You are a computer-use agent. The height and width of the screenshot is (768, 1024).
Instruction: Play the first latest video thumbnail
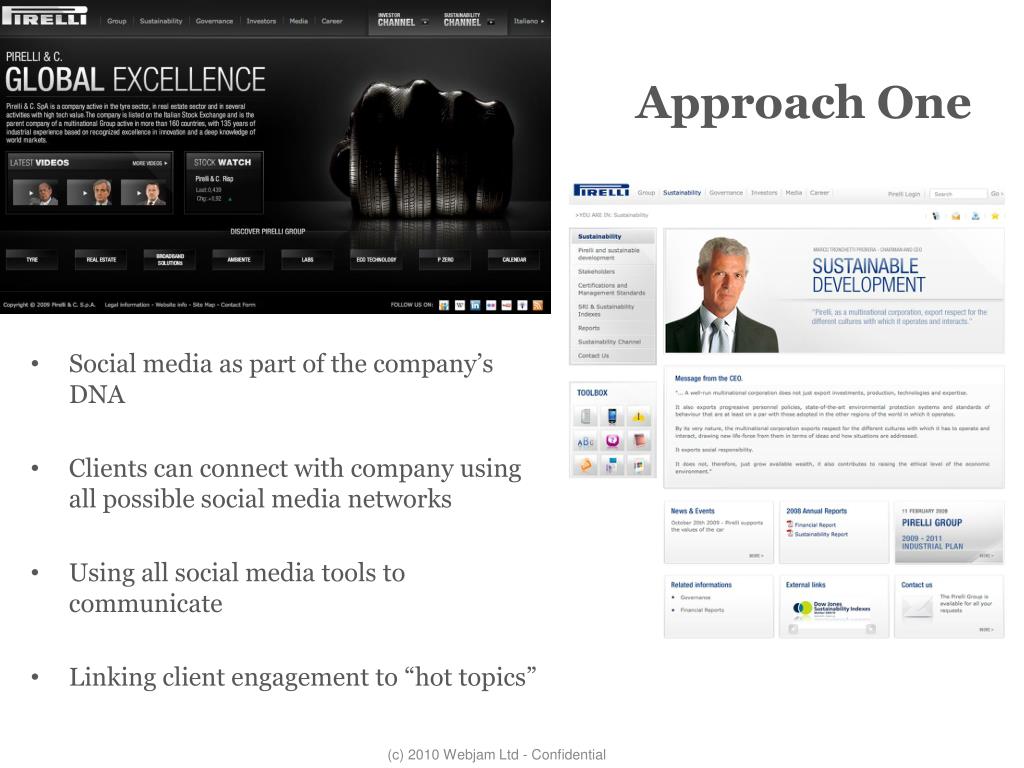[36, 193]
